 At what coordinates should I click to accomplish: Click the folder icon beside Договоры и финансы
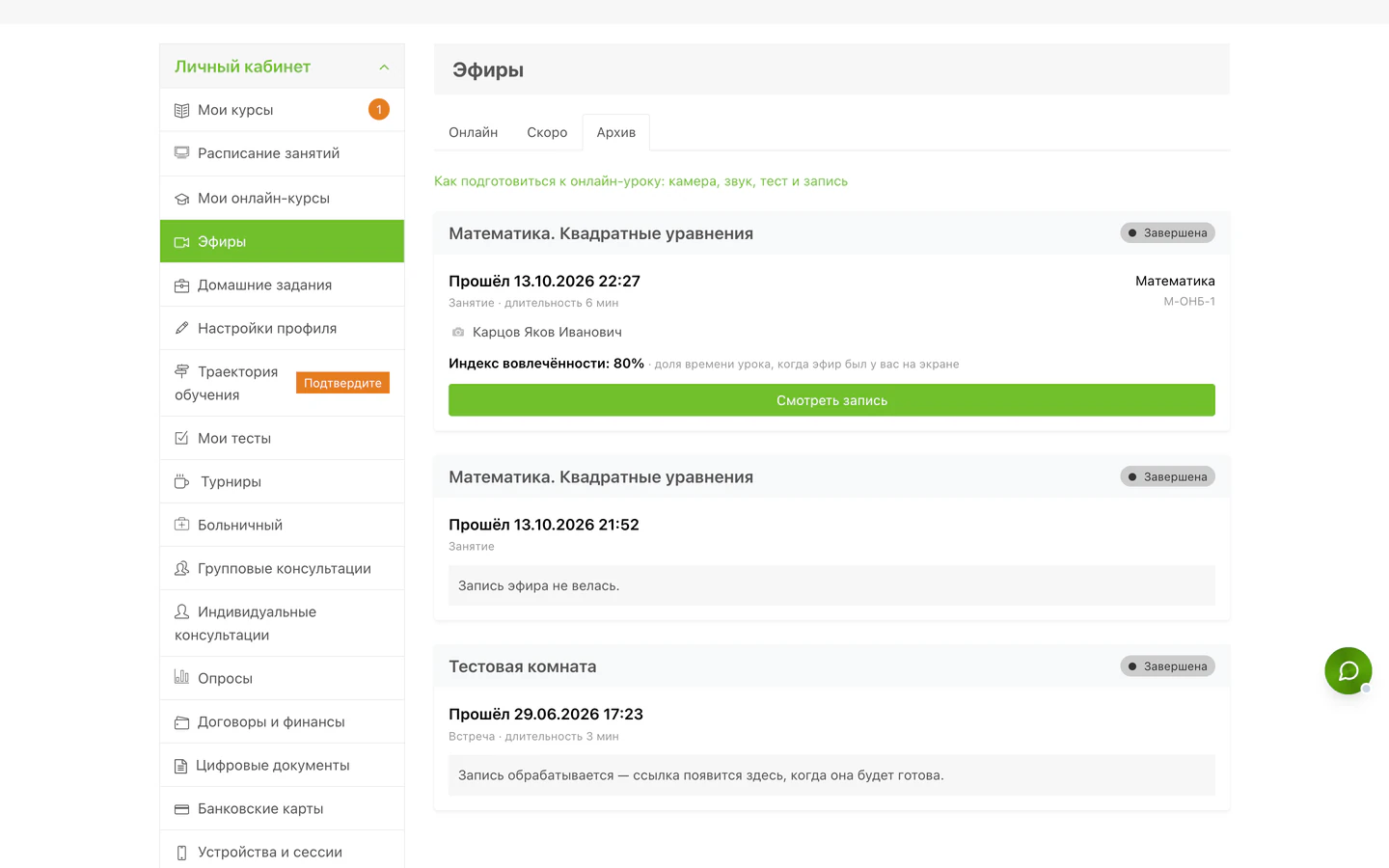181,722
